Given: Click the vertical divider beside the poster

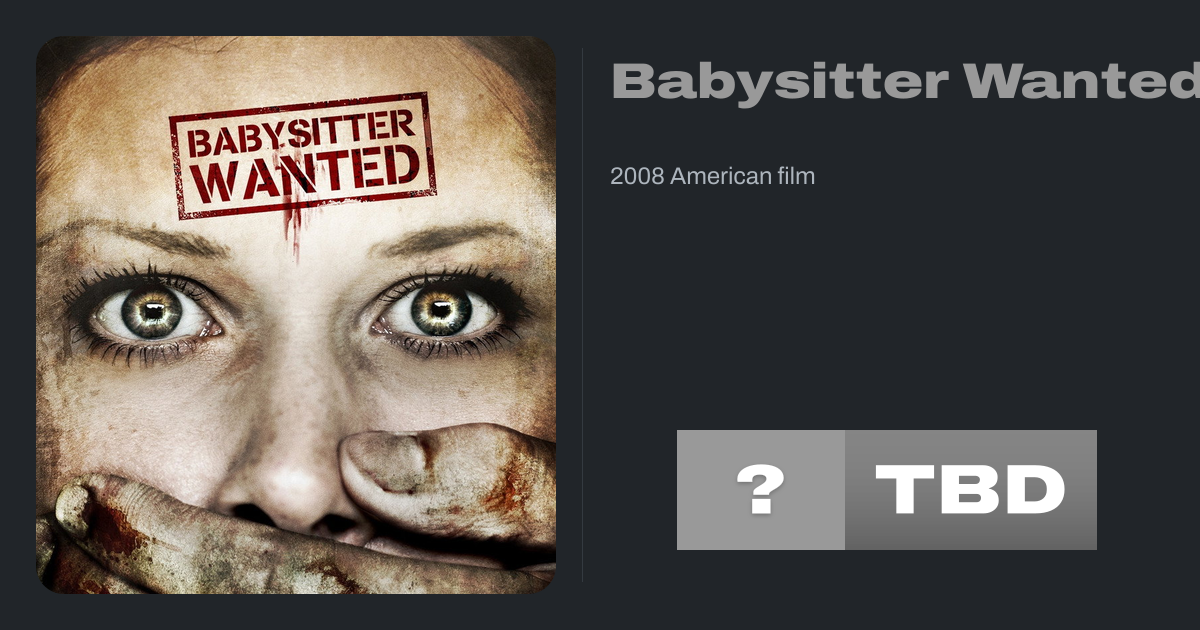Looking at the screenshot, I should click(583, 315).
